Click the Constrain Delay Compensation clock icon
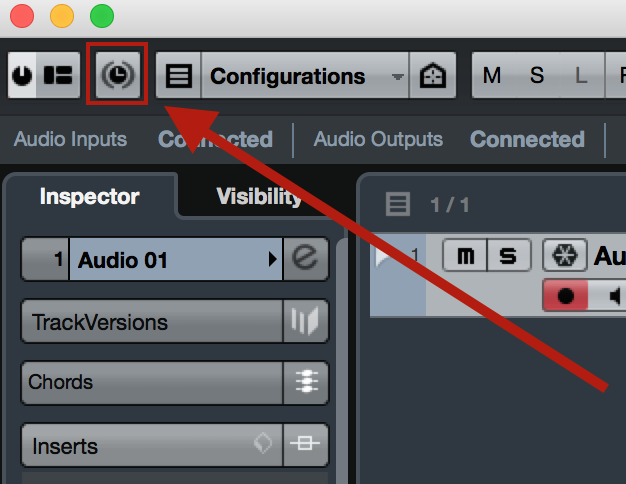 click(x=118, y=75)
